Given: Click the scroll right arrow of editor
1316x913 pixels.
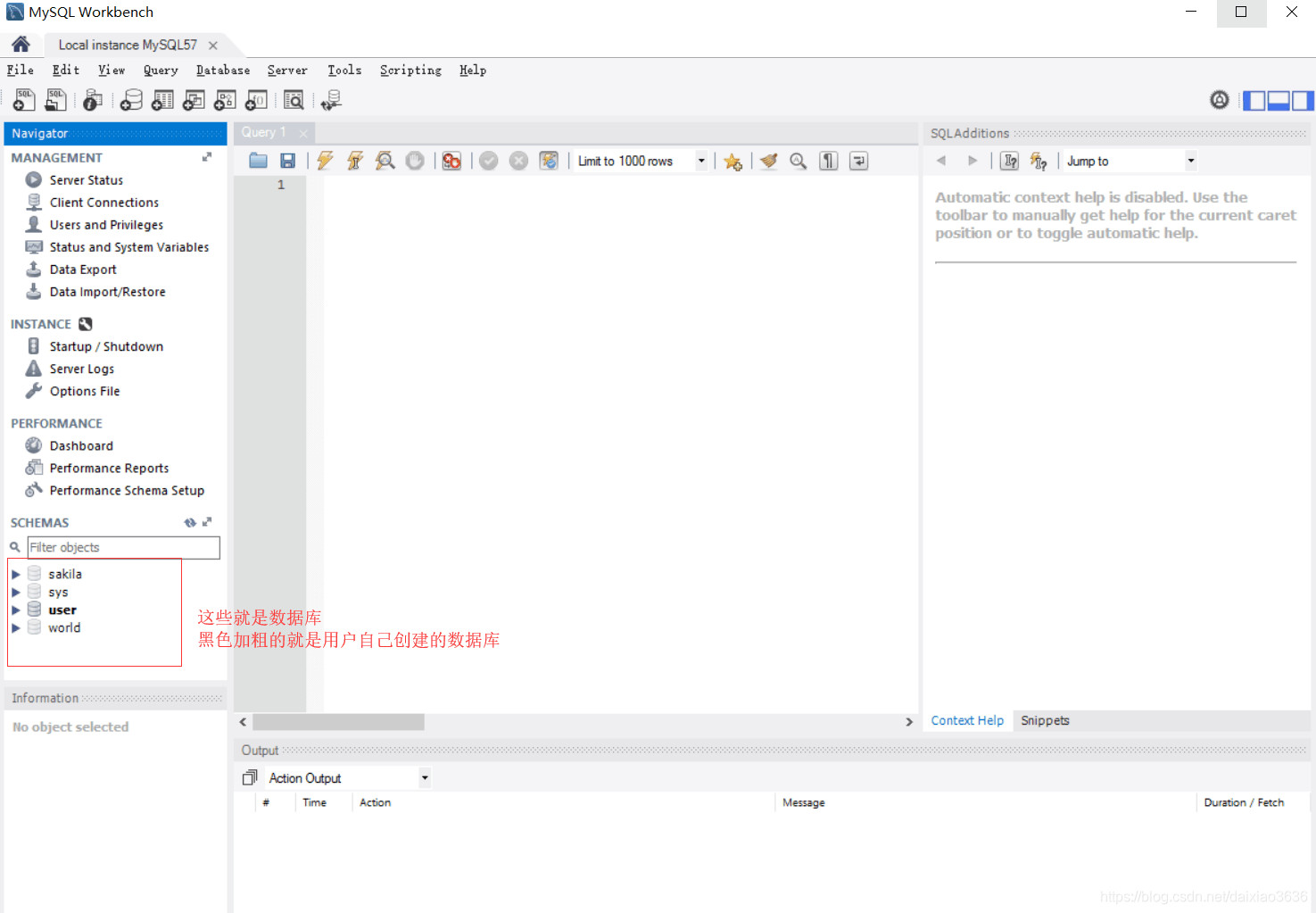Looking at the screenshot, I should click(909, 722).
